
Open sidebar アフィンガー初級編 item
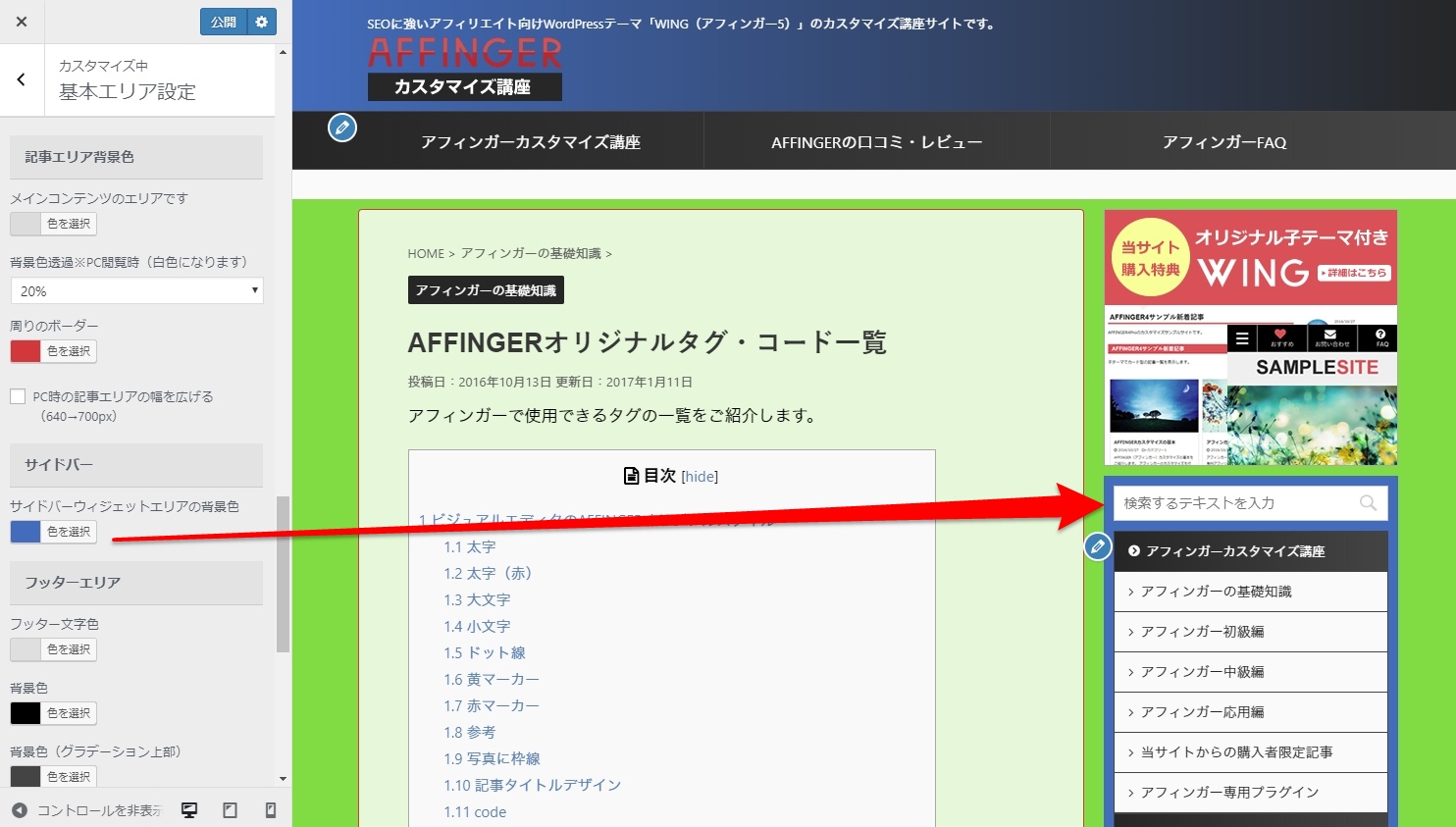(x=1251, y=632)
